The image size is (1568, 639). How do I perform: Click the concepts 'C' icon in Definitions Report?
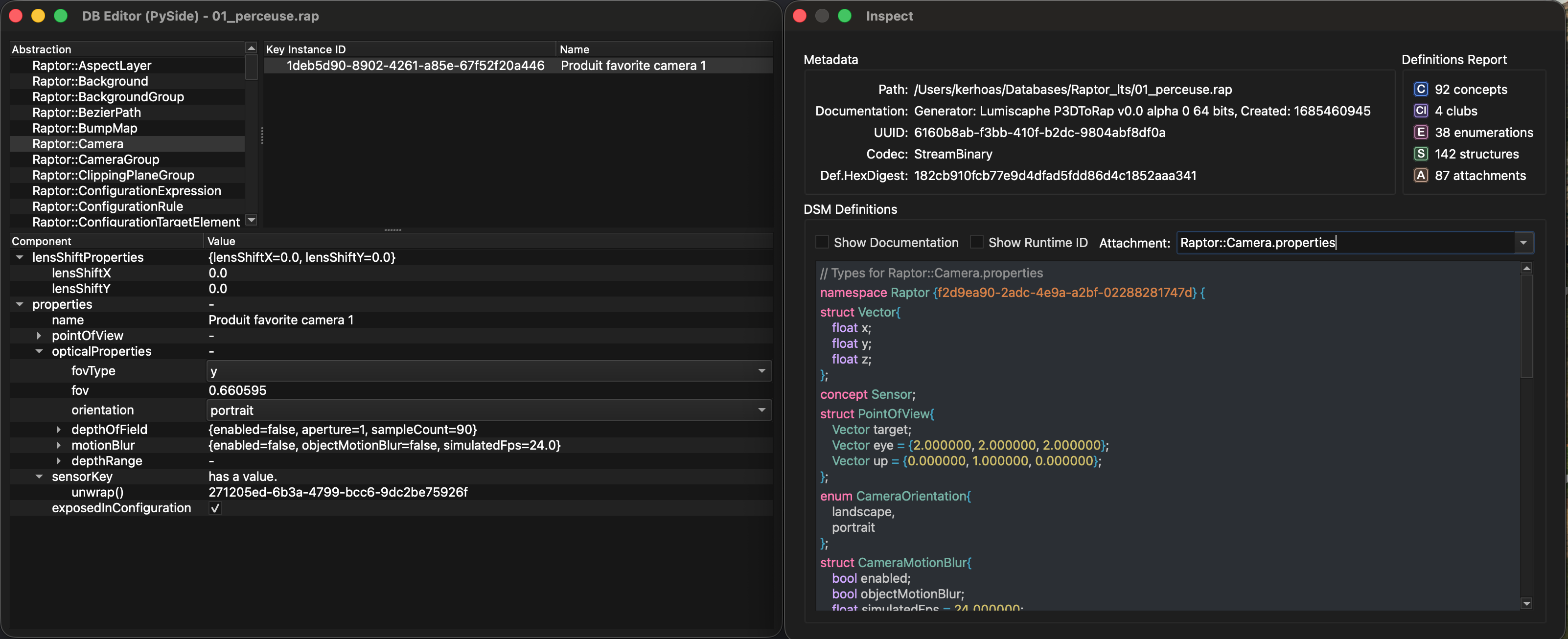click(x=1420, y=90)
